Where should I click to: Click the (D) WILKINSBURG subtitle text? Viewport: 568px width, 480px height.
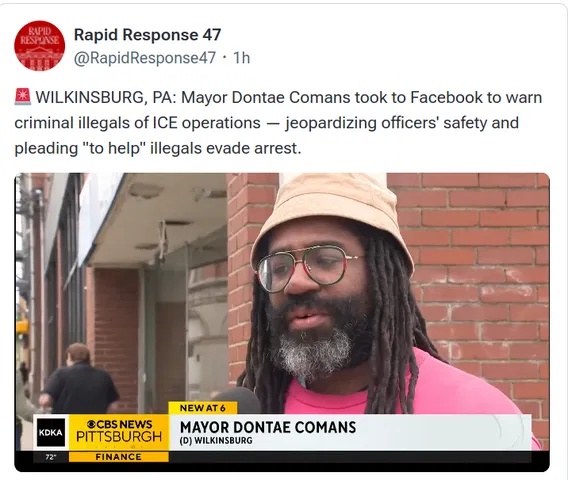click(x=216, y=441)
